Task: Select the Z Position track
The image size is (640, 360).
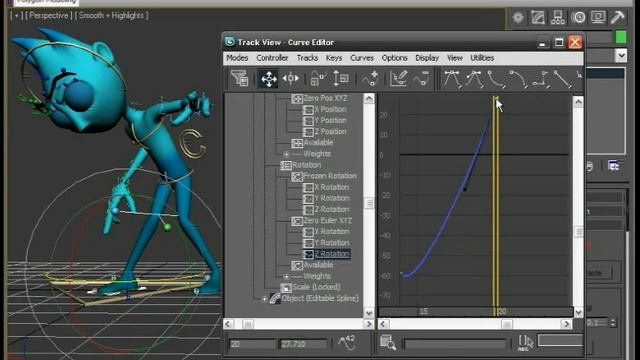Action: click(x=330, y=131)
